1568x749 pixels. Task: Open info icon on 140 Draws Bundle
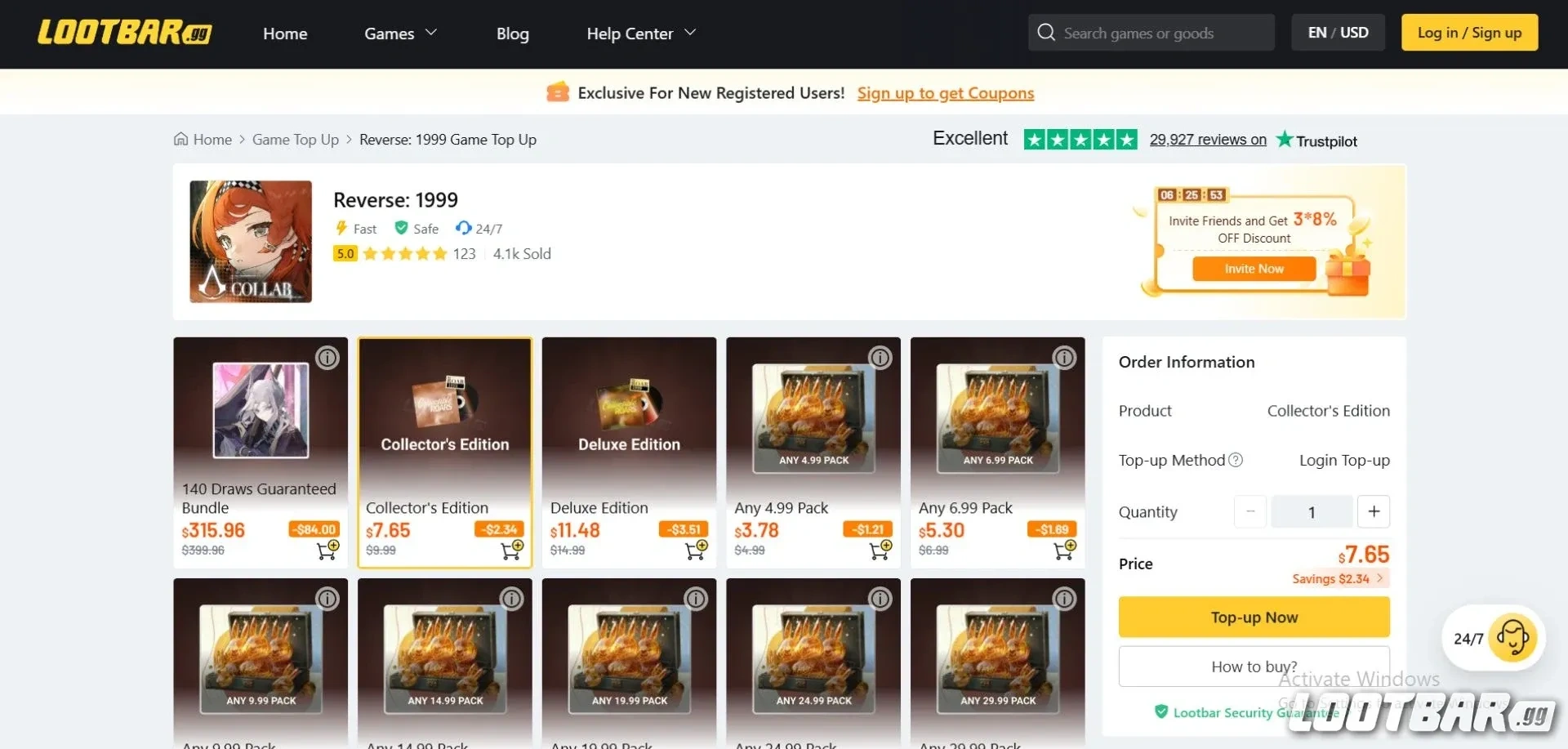tap(327, 358)
